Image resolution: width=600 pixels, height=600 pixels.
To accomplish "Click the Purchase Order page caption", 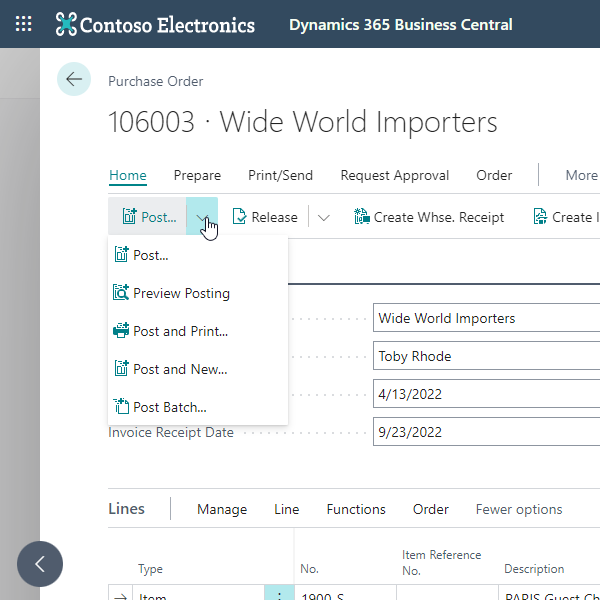I will coord(155,81).
